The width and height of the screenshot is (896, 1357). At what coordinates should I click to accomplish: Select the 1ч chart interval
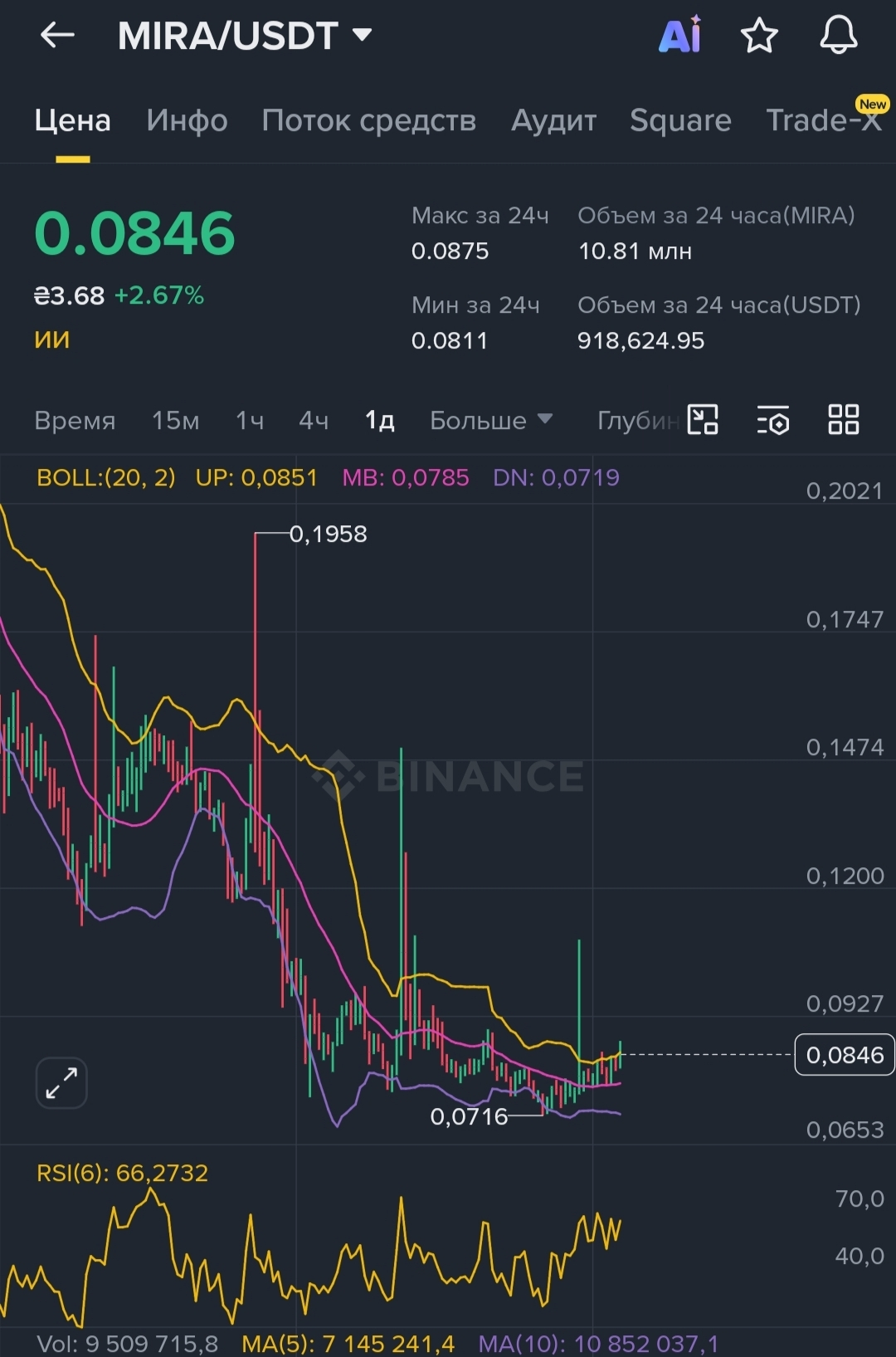point(250,421)
